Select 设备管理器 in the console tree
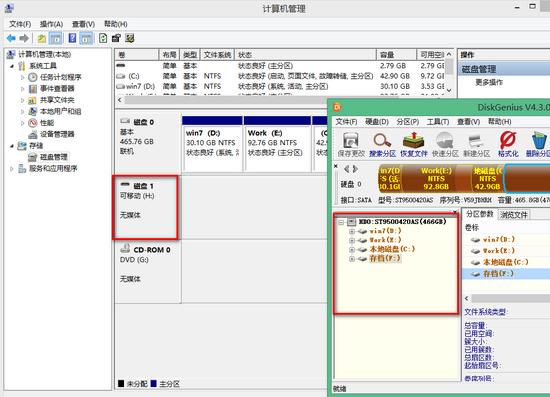 pos(57,134)
